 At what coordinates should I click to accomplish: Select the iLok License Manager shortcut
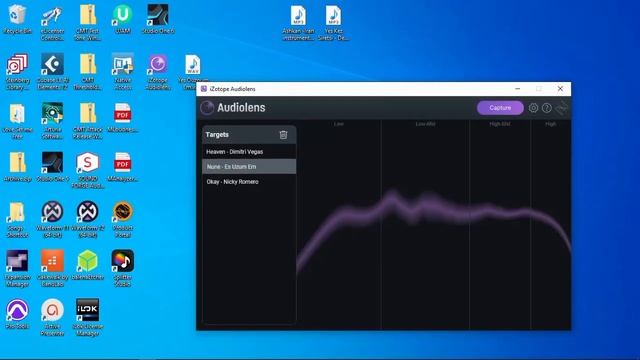87,318
